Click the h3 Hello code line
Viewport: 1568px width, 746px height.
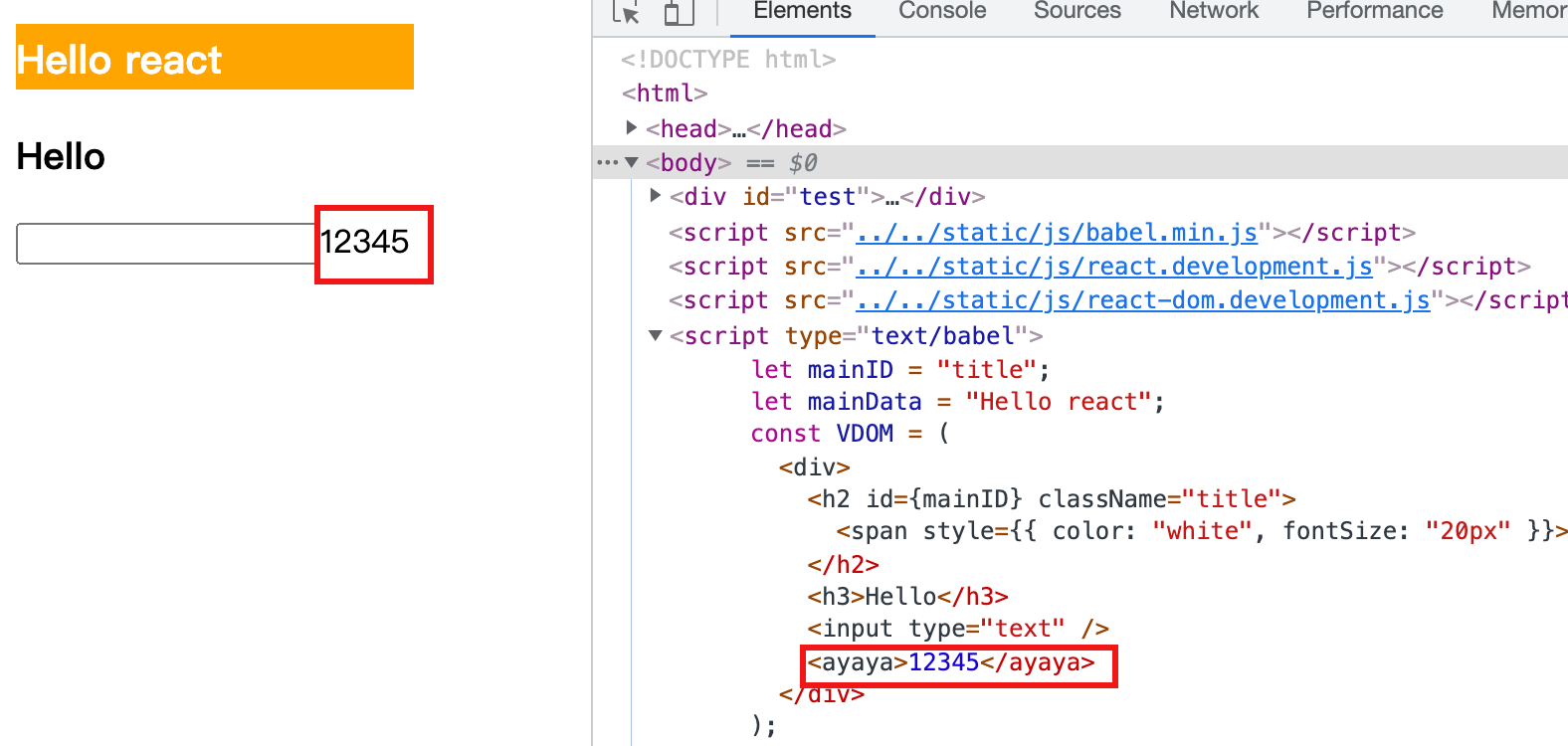tap(907, 596)
